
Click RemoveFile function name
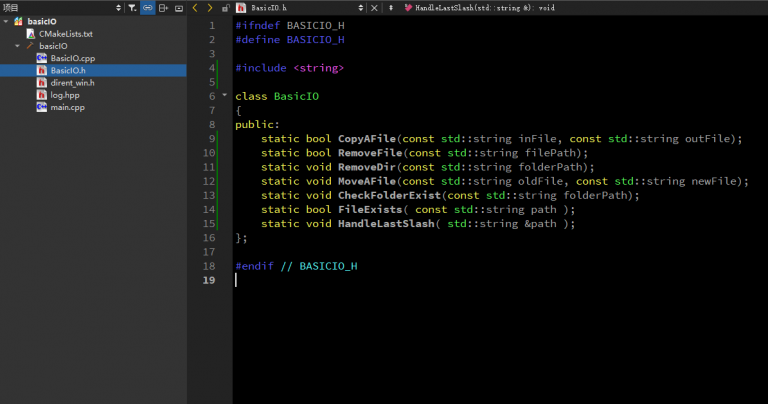(x=370, y=153)
